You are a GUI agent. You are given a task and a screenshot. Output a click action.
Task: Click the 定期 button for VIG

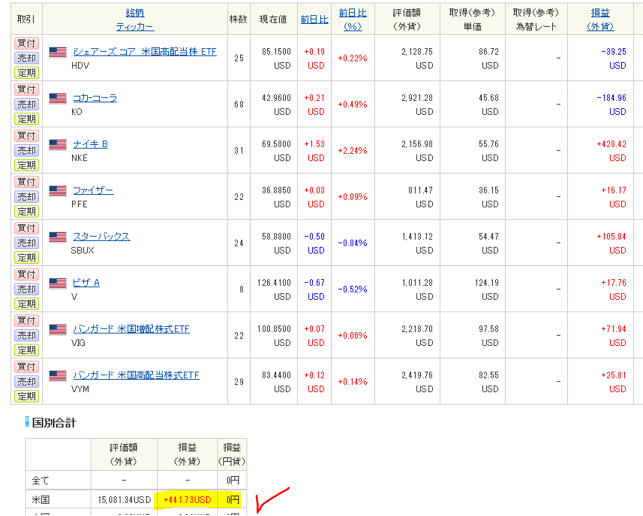[27, 350]
